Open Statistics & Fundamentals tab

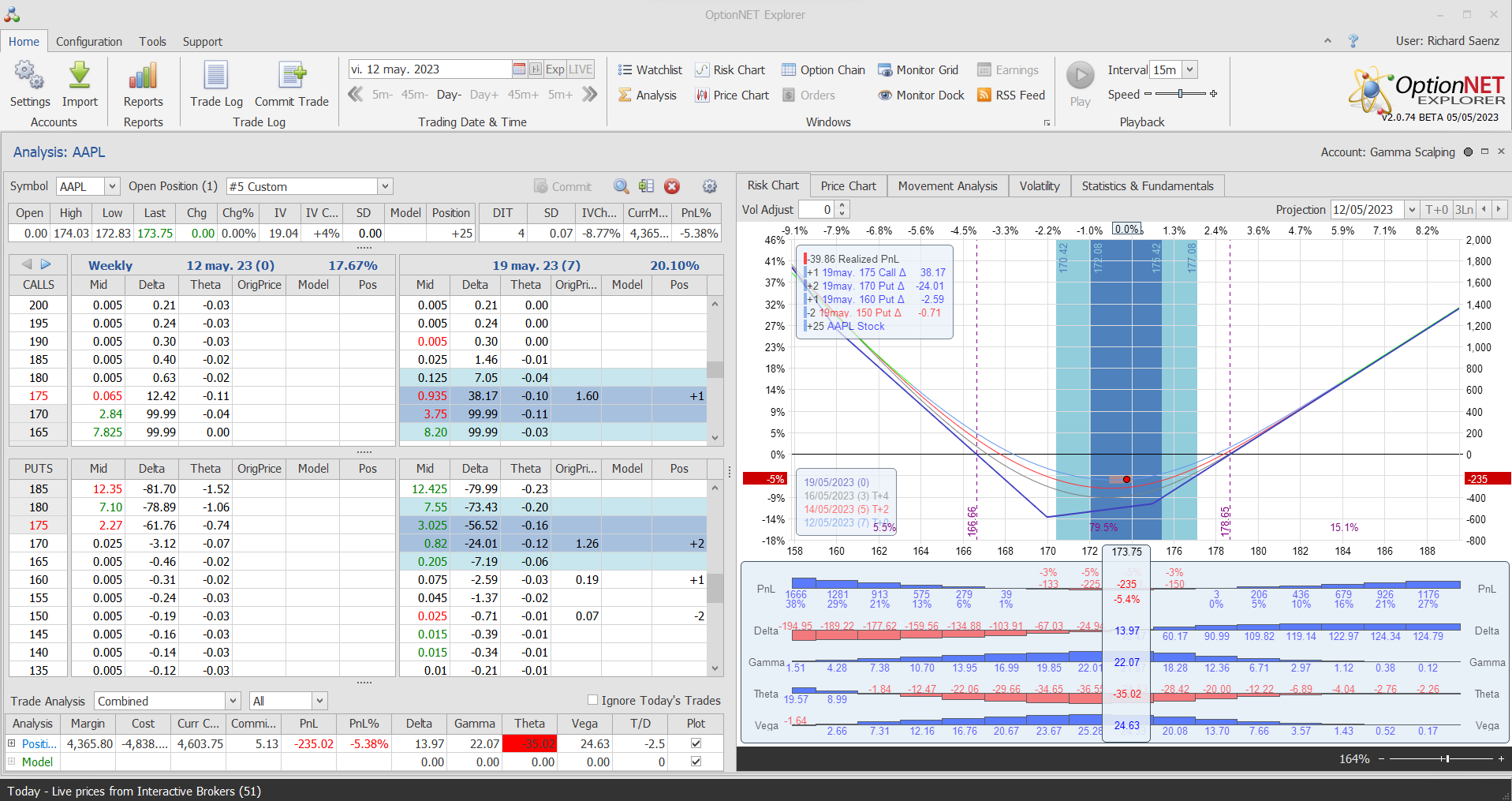1147,185
